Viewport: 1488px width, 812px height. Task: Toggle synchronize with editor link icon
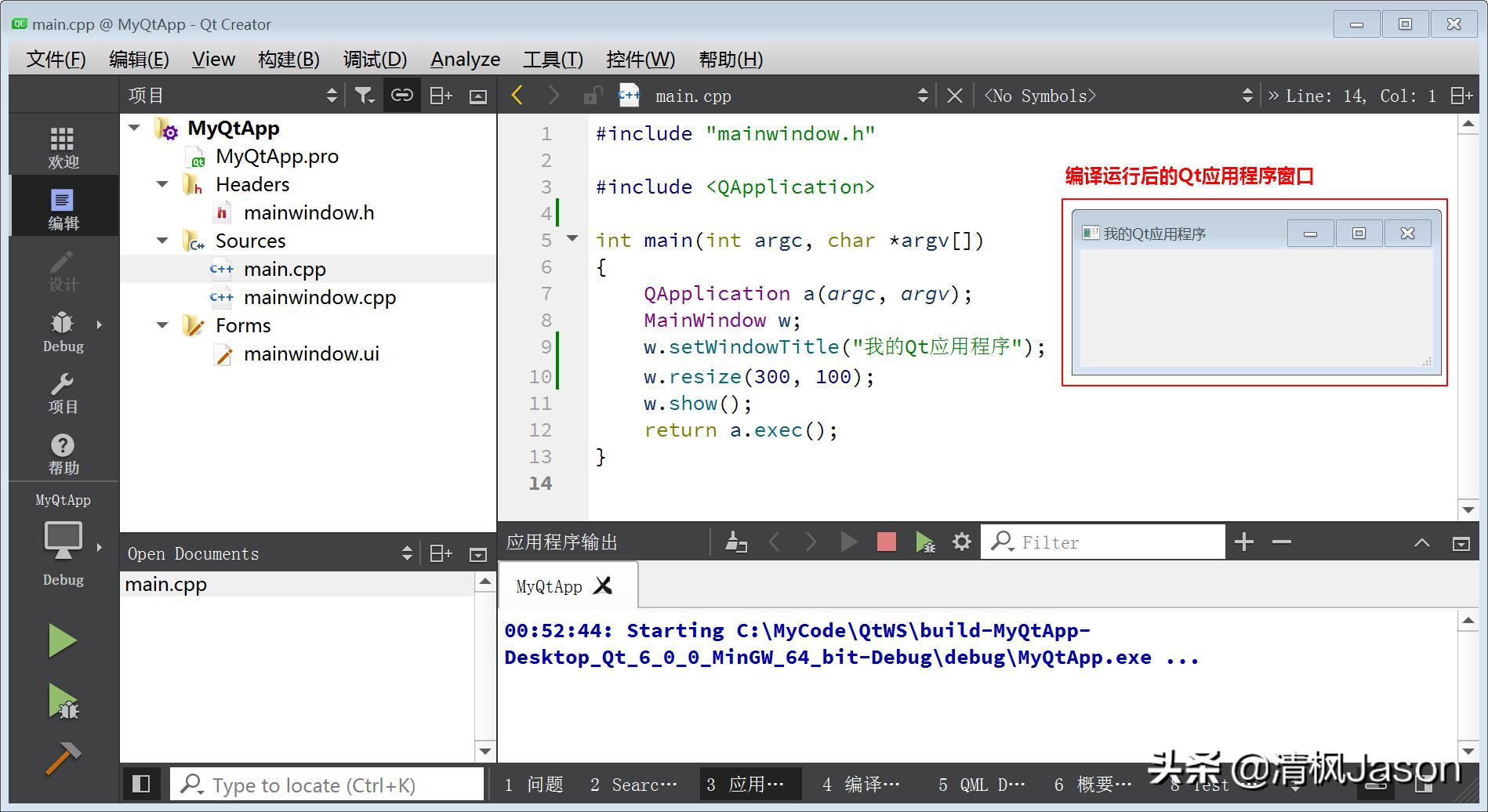point(402,95)
